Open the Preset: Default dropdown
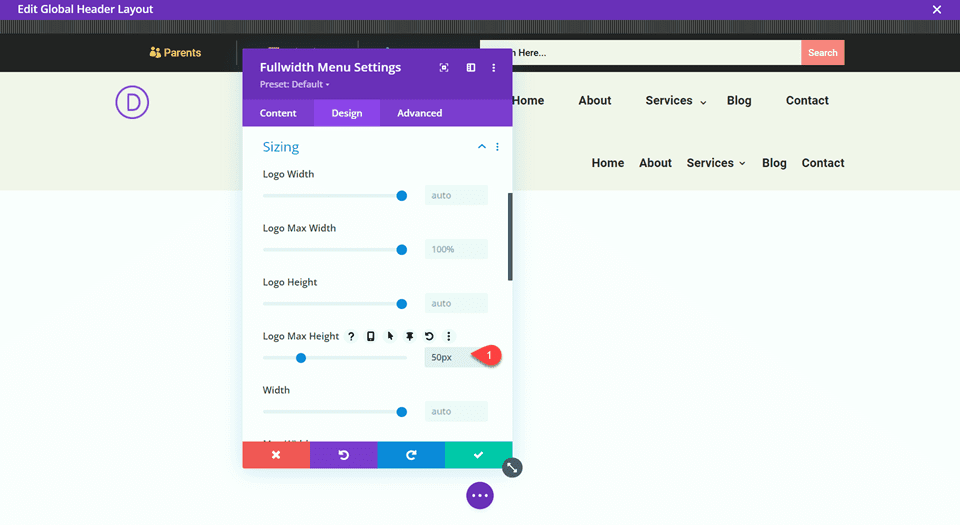Viewport: 960px width, 525px height. (294, 84)
